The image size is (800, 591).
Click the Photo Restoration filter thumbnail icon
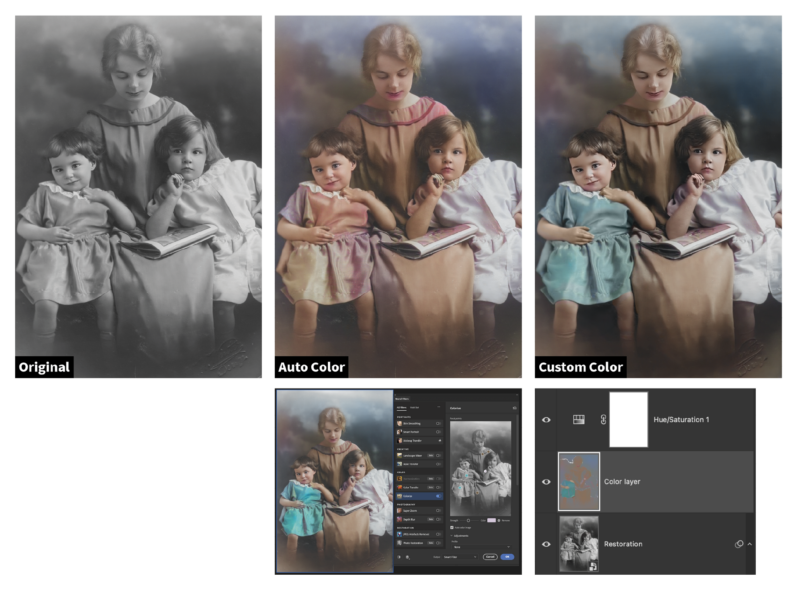pyautogui.click(x=399, y=543)
